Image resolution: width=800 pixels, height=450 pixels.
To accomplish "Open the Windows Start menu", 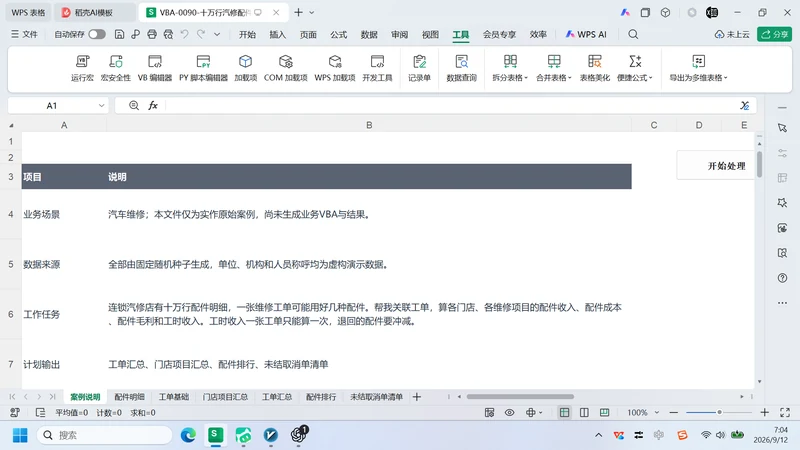I will pyautogui.click(x=20, y=435).
